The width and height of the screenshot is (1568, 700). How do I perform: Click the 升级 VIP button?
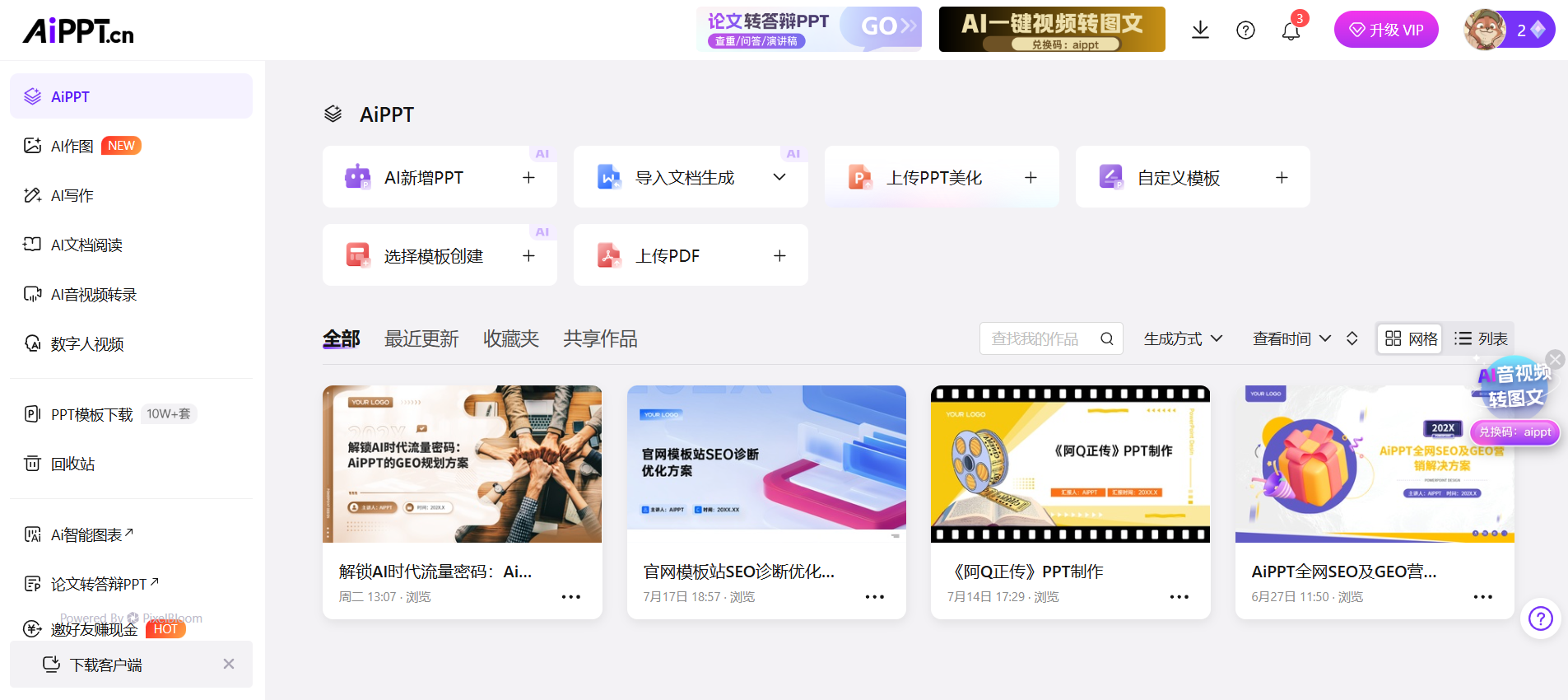pyautogui.click(x=1386, y=30)
